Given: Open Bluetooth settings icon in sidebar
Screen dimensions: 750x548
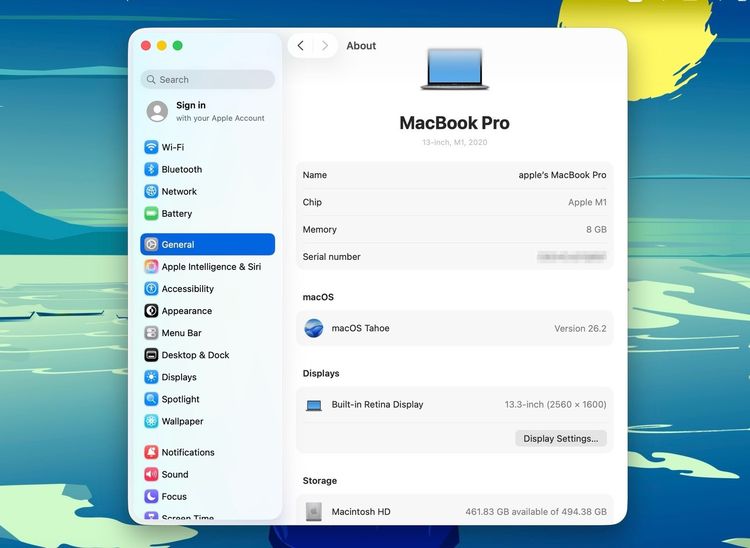Looking at the screenshot, I should (151, 169).
